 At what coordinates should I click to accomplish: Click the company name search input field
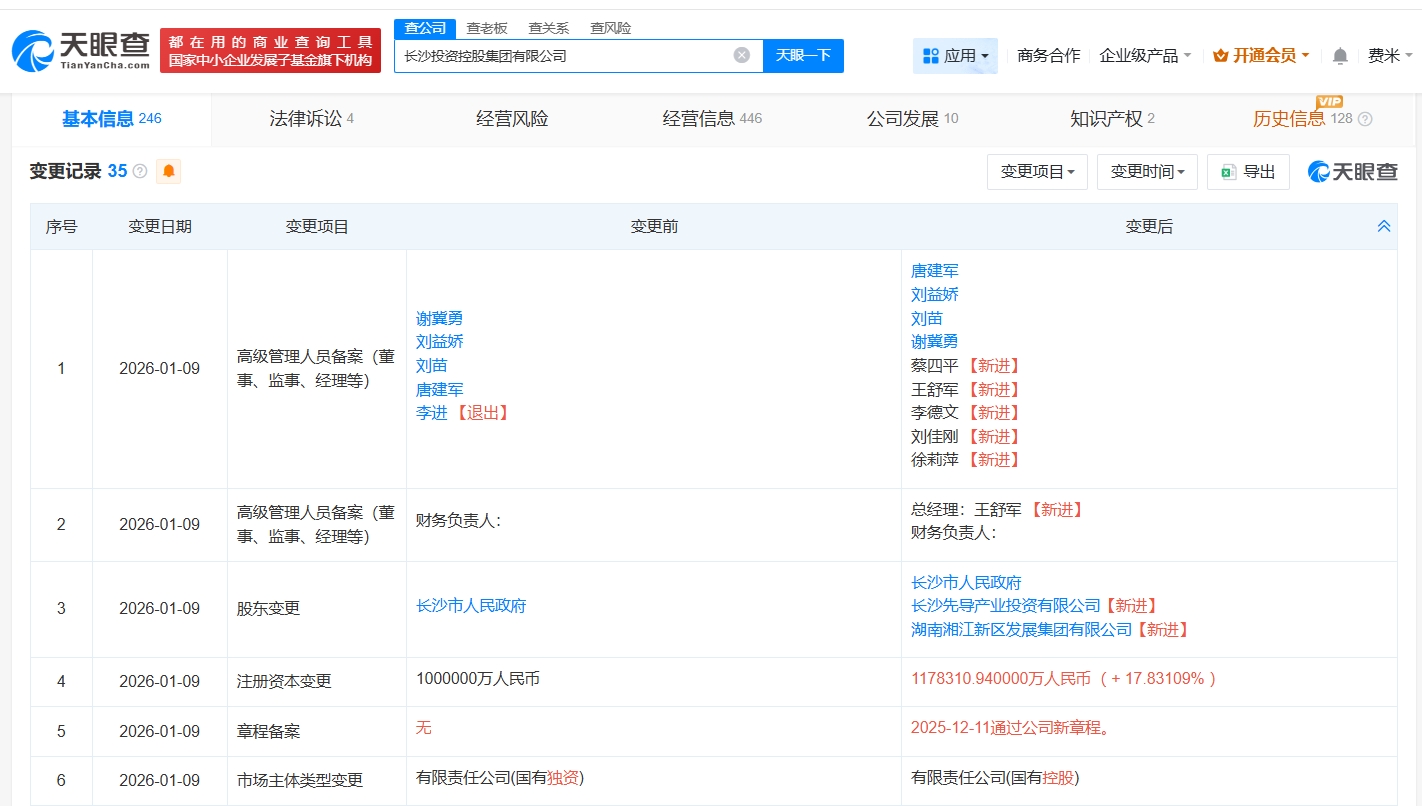(560, 56)
